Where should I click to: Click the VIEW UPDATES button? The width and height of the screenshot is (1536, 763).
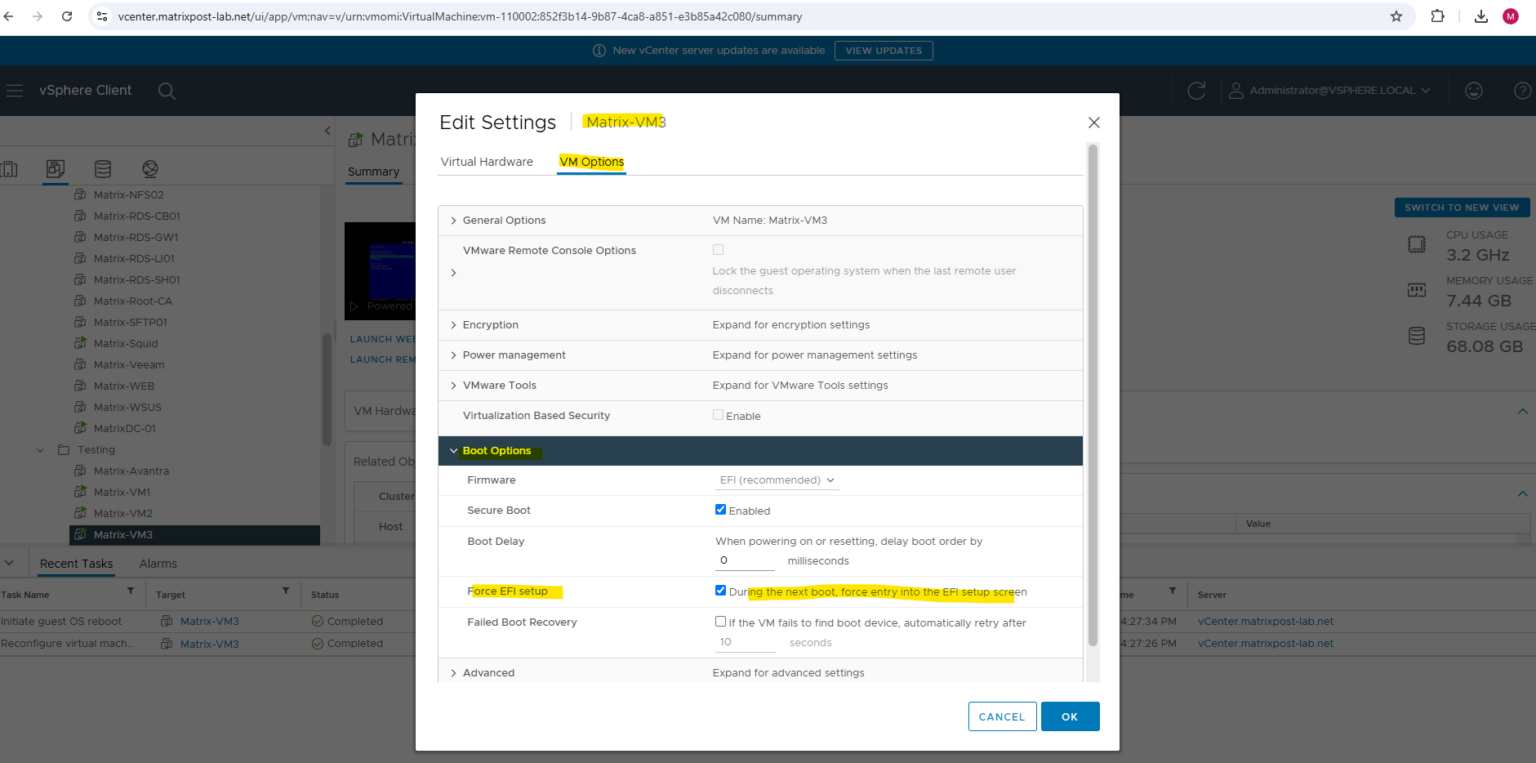pyautogui.click(x=883, y=50)
